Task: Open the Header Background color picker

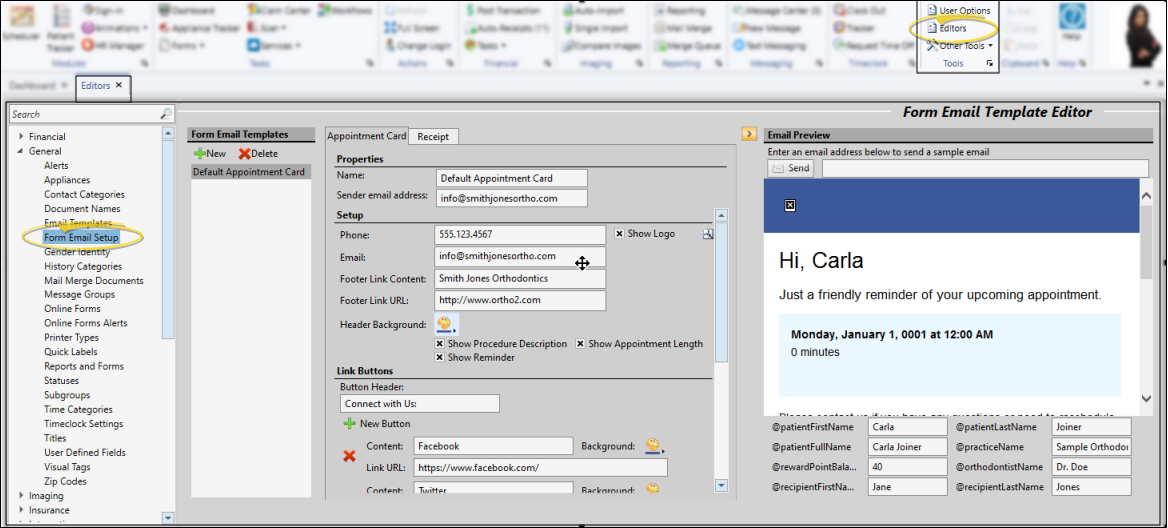Action: tap(446, 324)
